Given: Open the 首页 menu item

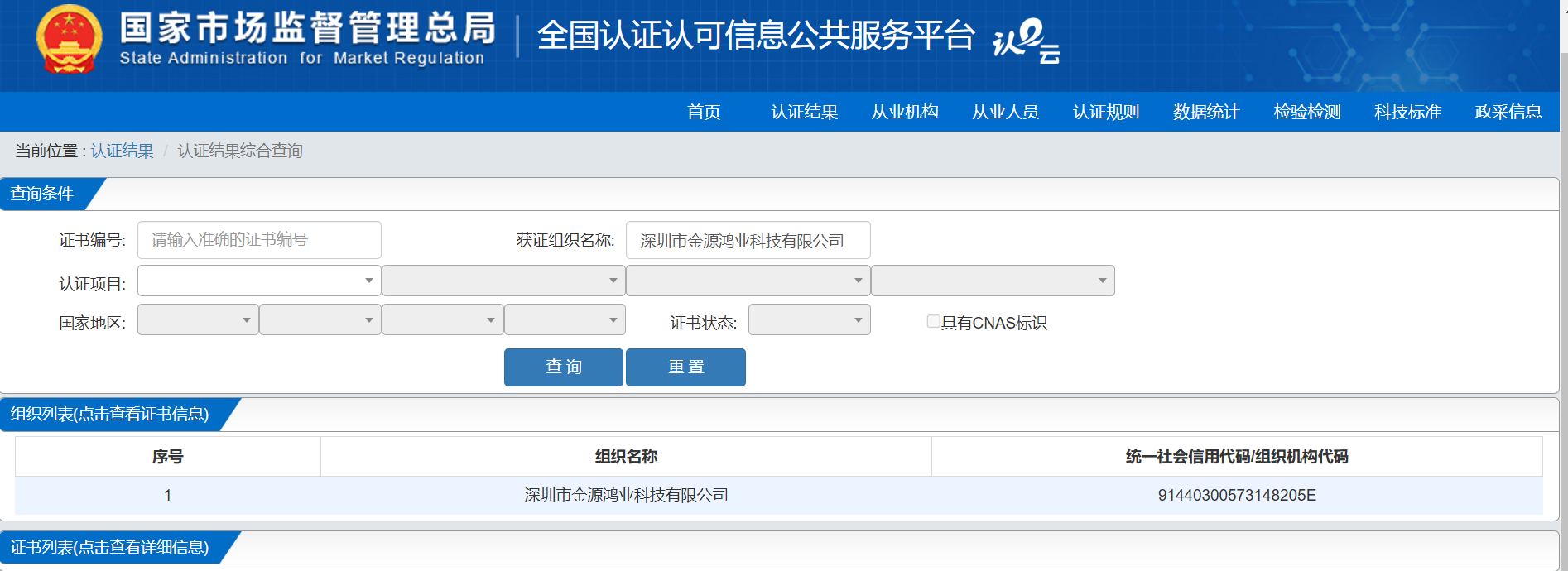Looking at the screenshot, I should pos(704,112).
